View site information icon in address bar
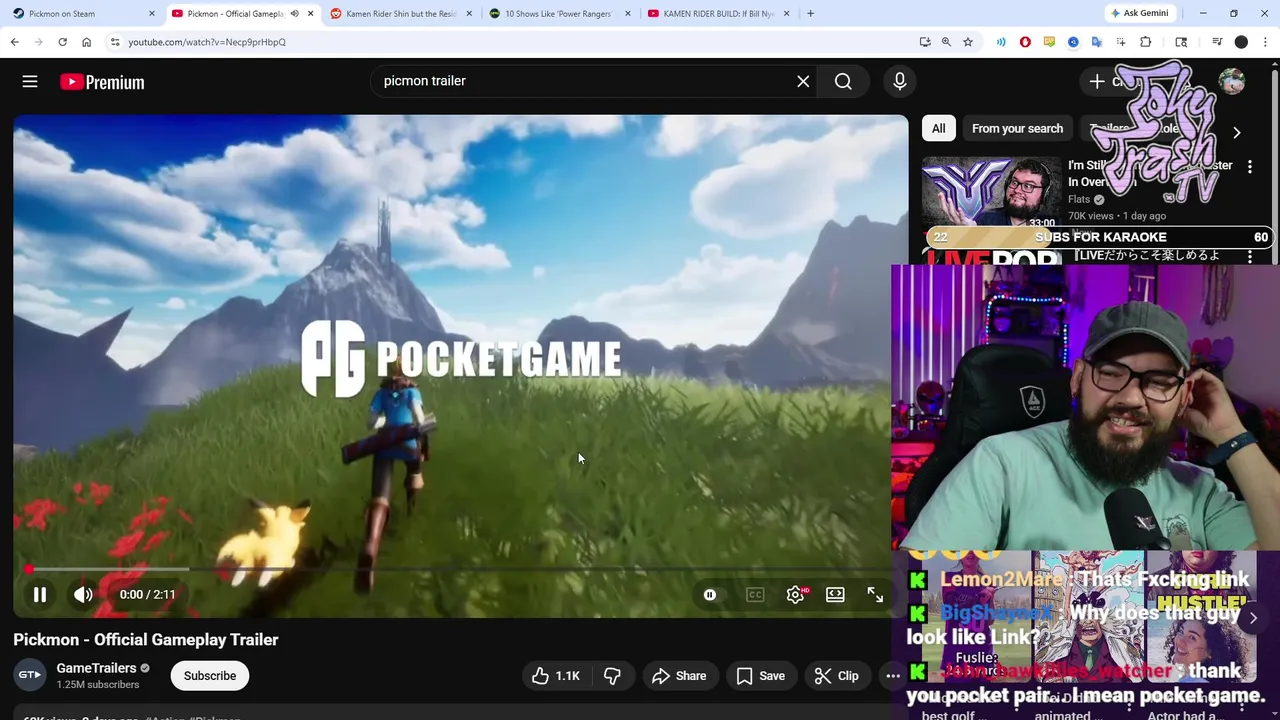This screenshot has width=1280, height=720. (115, 42)
